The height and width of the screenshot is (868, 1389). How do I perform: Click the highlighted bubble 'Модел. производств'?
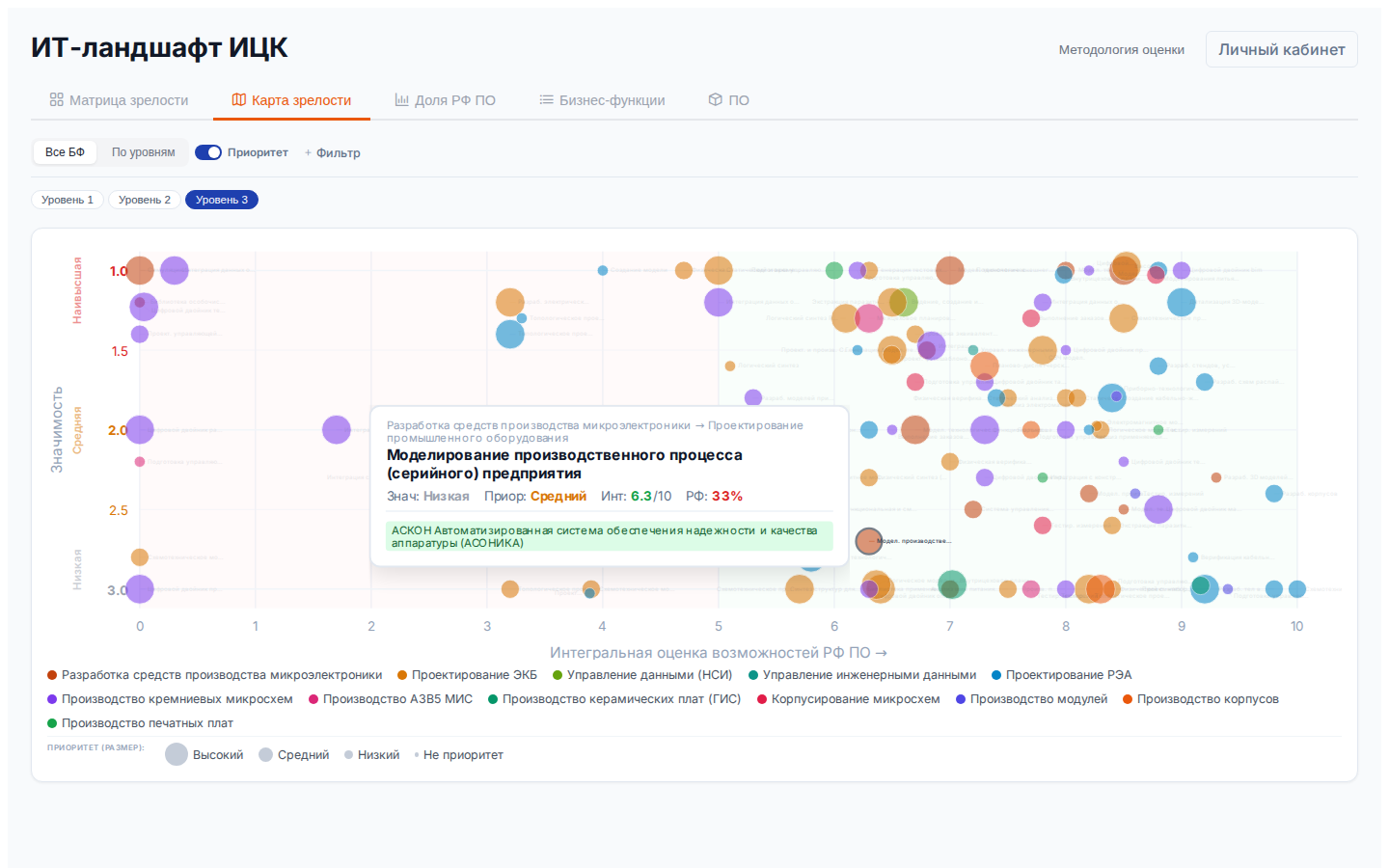tap(868, 541)
